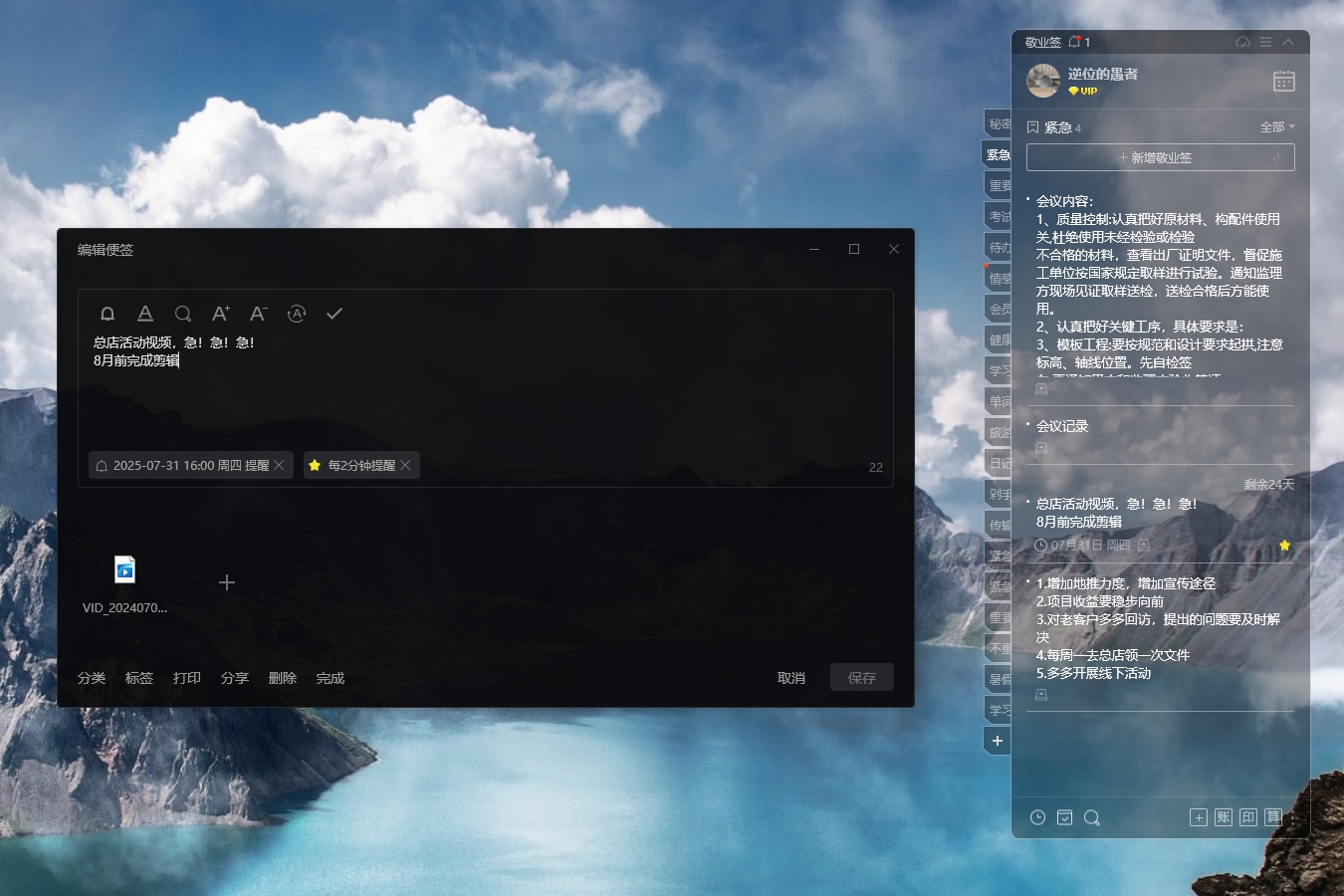Select the 不重 category tab

(999, 649)
